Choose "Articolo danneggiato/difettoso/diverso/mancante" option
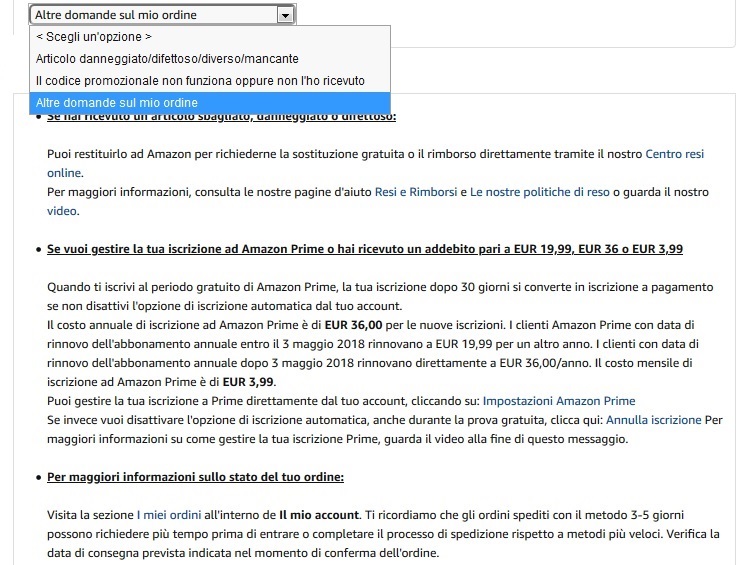This screenshot has width=753, height=565. point(210,59)
